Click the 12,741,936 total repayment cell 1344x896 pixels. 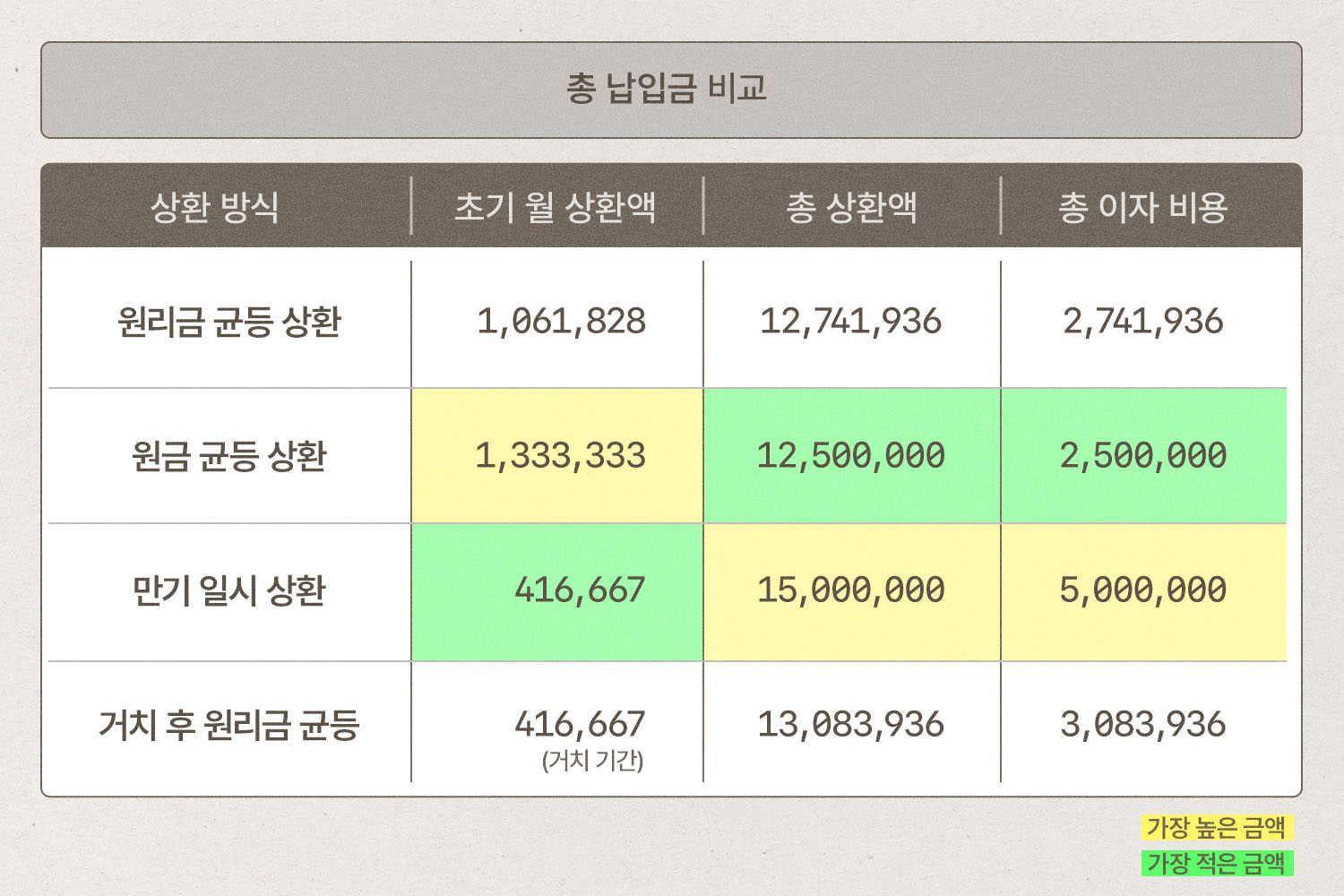851,322
